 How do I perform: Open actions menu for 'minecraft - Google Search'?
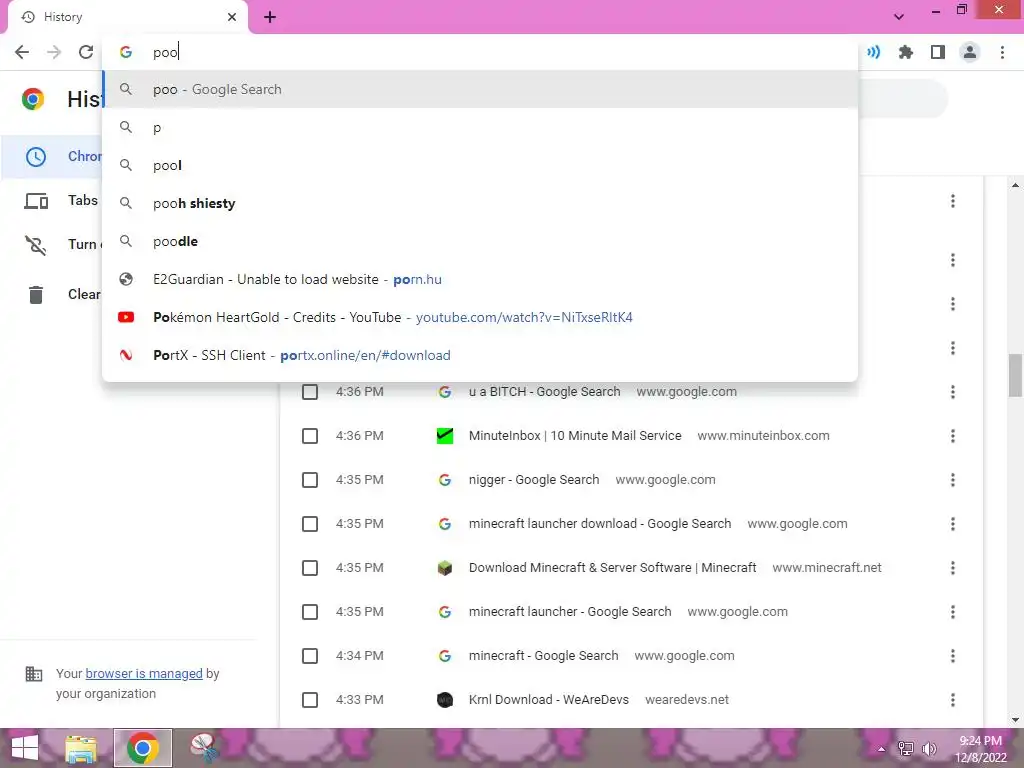pyautogui.click(x=953, y=656)
